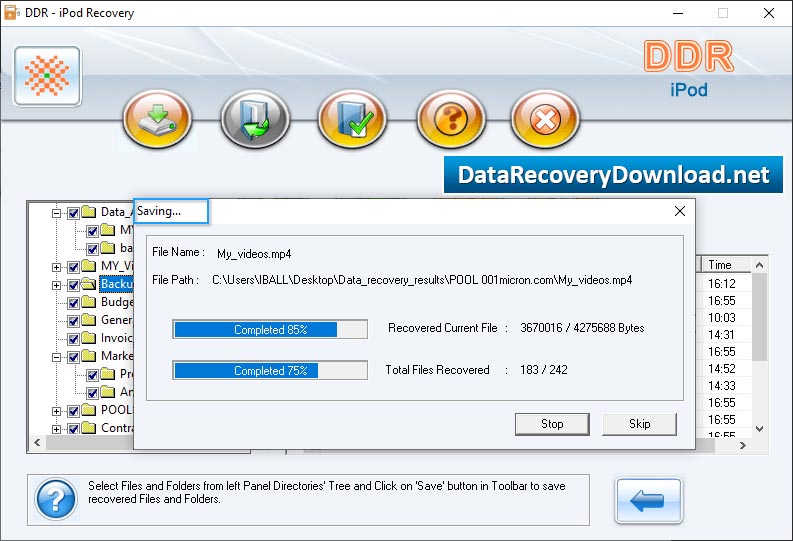793x541 pixels.
Task: Toggle checkbox of the MY_Vi folder
Action: coord(73,267)
